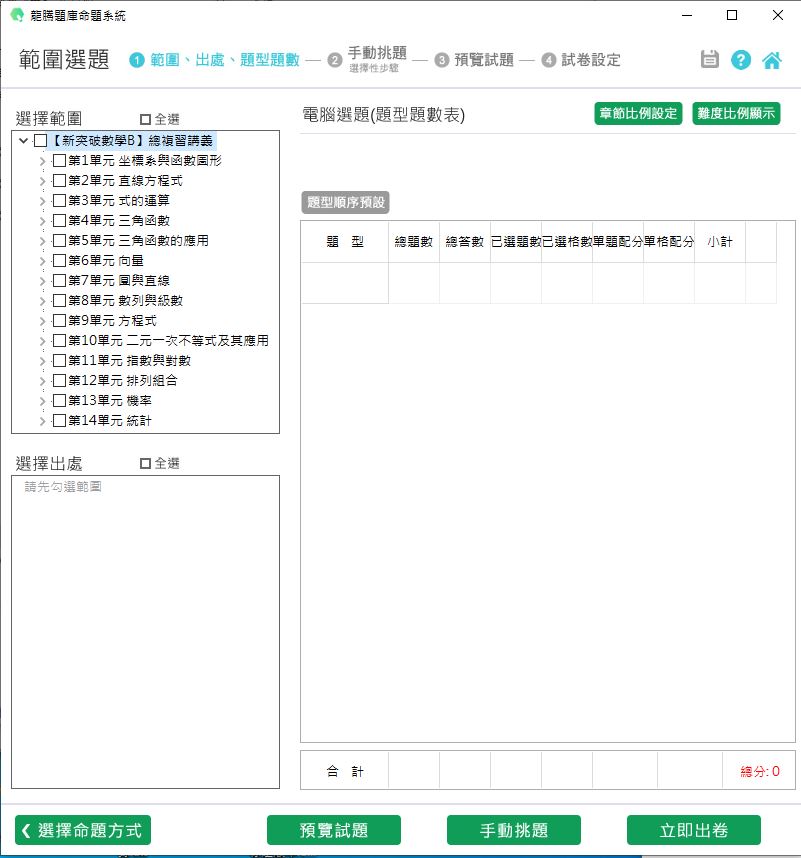Go home using the house icon
The height and width of the screenshot is (858, 801).
(772, 60)
